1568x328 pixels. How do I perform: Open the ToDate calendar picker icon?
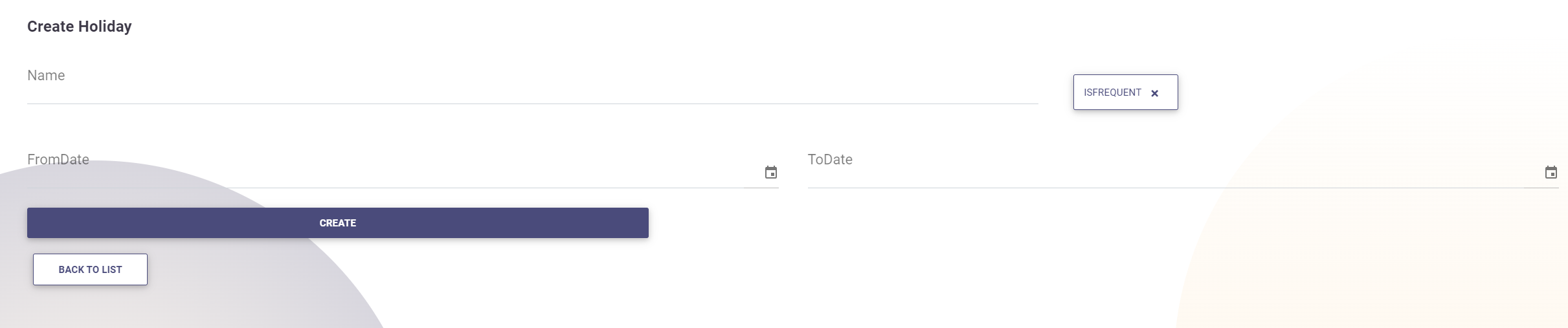point(1551,172)
